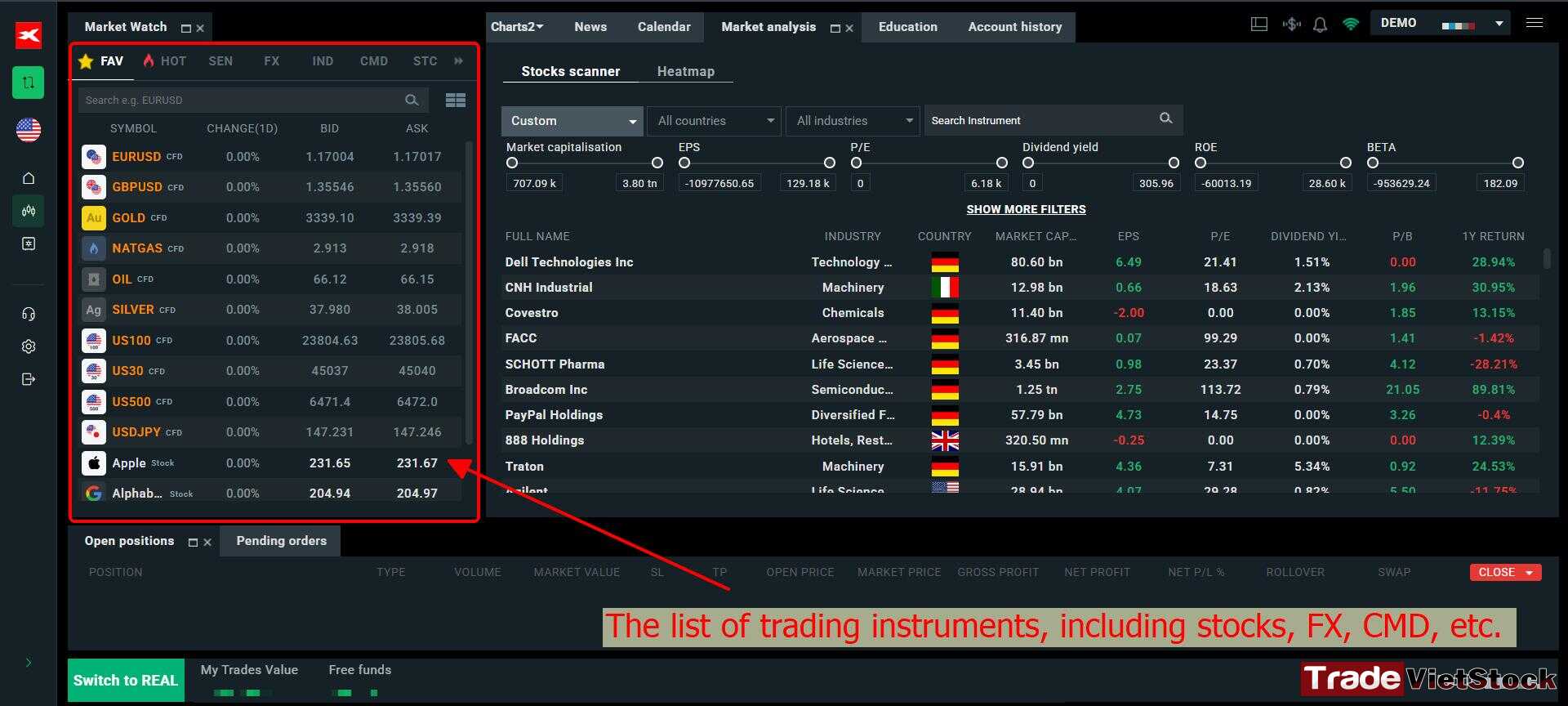Click the logout icon in sidebar
This screenshot has width=1568, height=706.
point(29,379)
